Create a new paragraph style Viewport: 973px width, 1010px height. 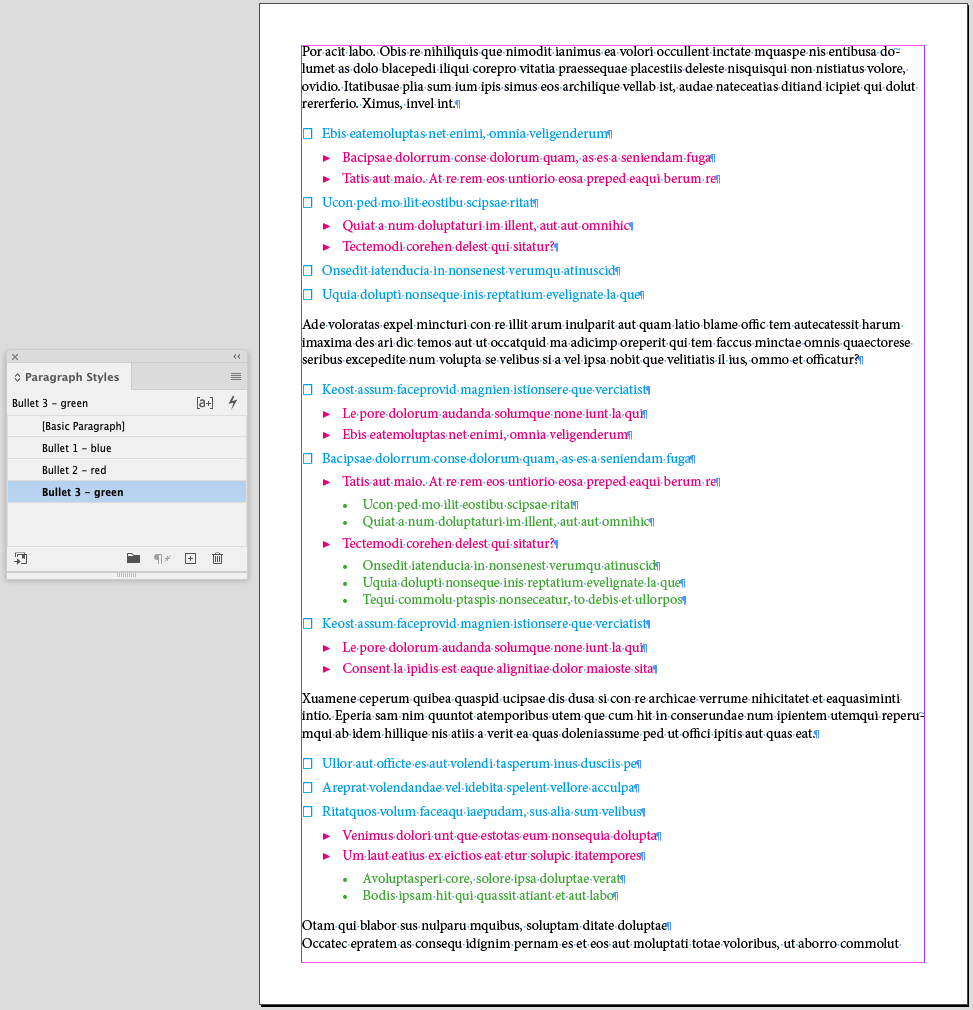[x=190, y=558]
